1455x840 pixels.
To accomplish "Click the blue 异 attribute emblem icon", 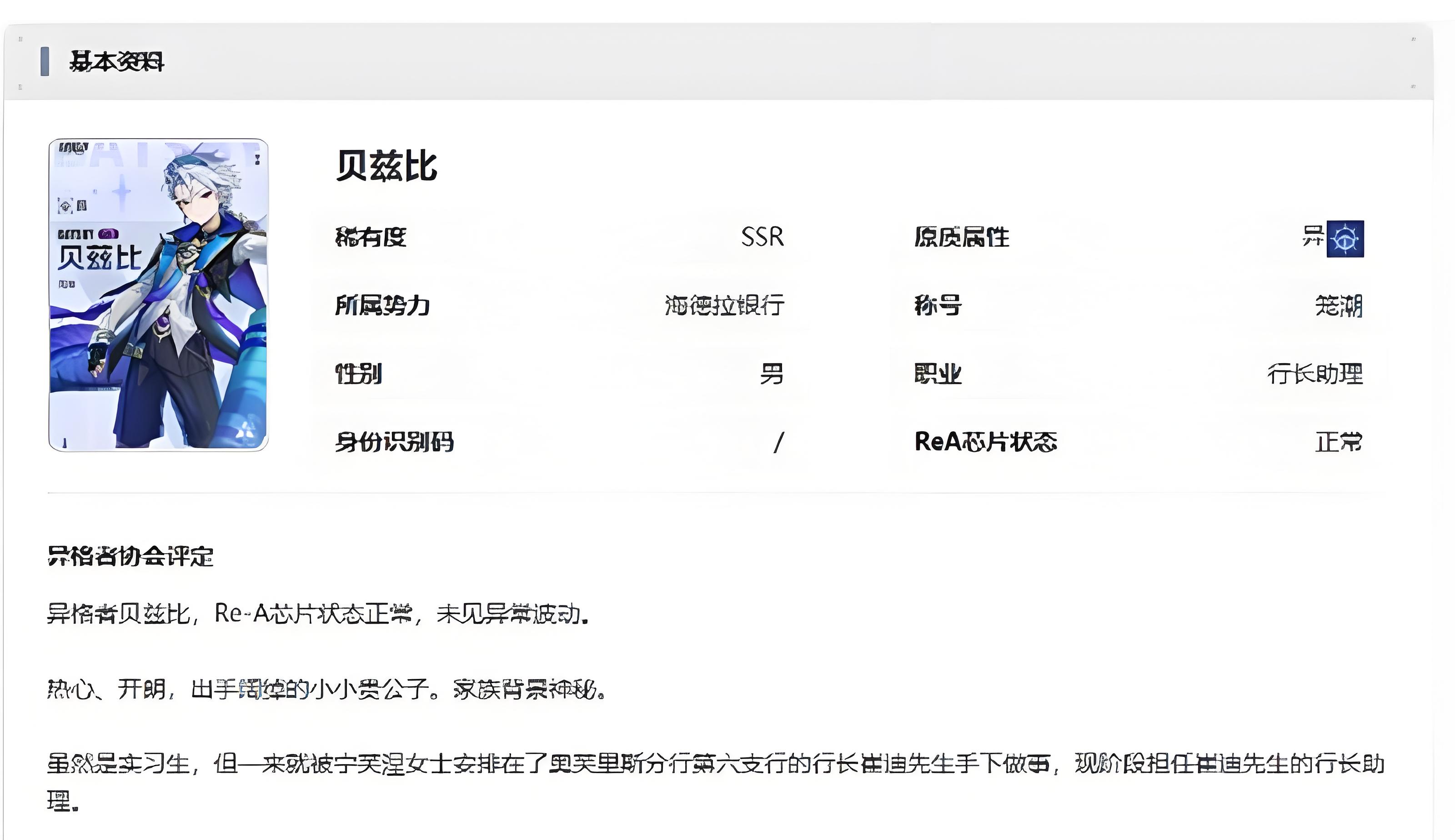I will [1345, 238].
